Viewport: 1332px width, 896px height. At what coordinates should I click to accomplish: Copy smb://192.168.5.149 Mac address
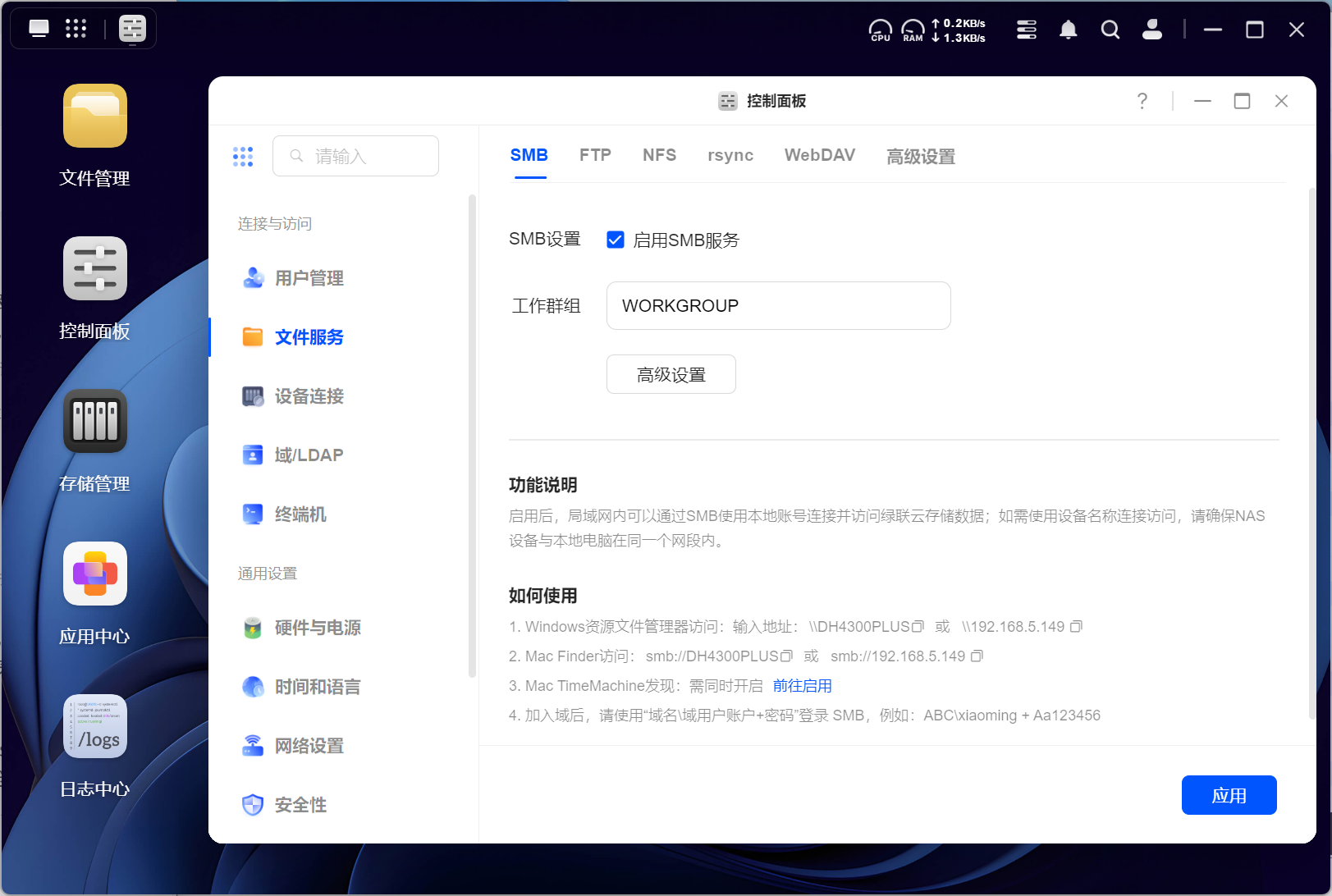[x=977, y=656]
